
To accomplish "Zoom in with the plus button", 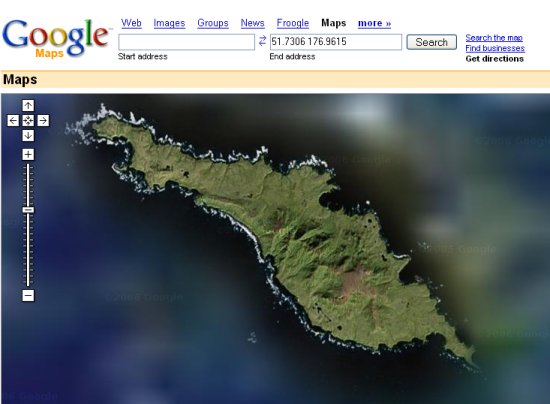I will [x=28, y=154].
